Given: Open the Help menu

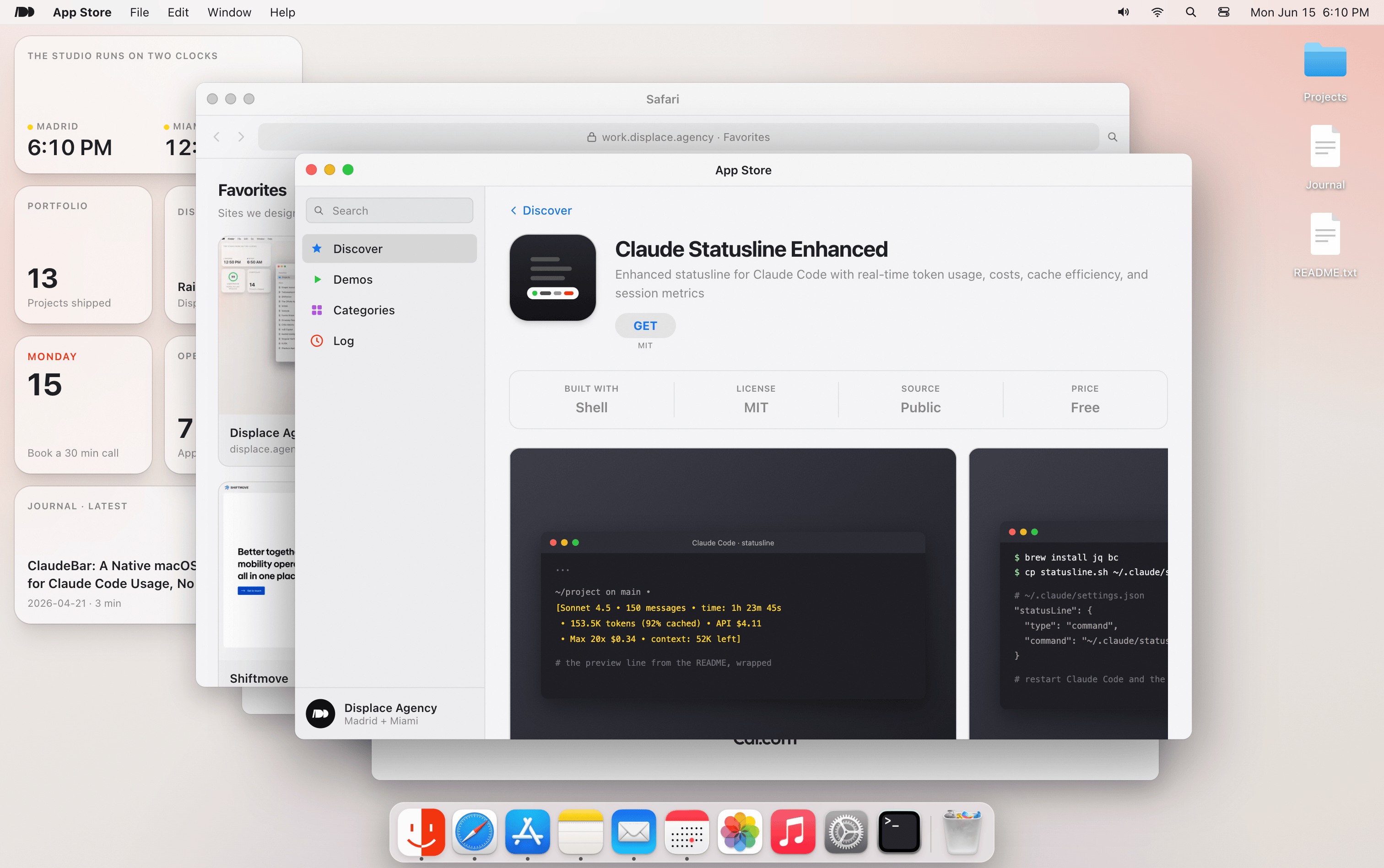Looking at the screenshot, I should [282, 12].
